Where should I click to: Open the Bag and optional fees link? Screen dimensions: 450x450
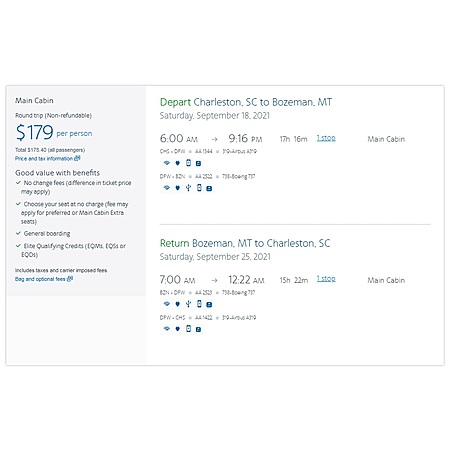(44, 279)
